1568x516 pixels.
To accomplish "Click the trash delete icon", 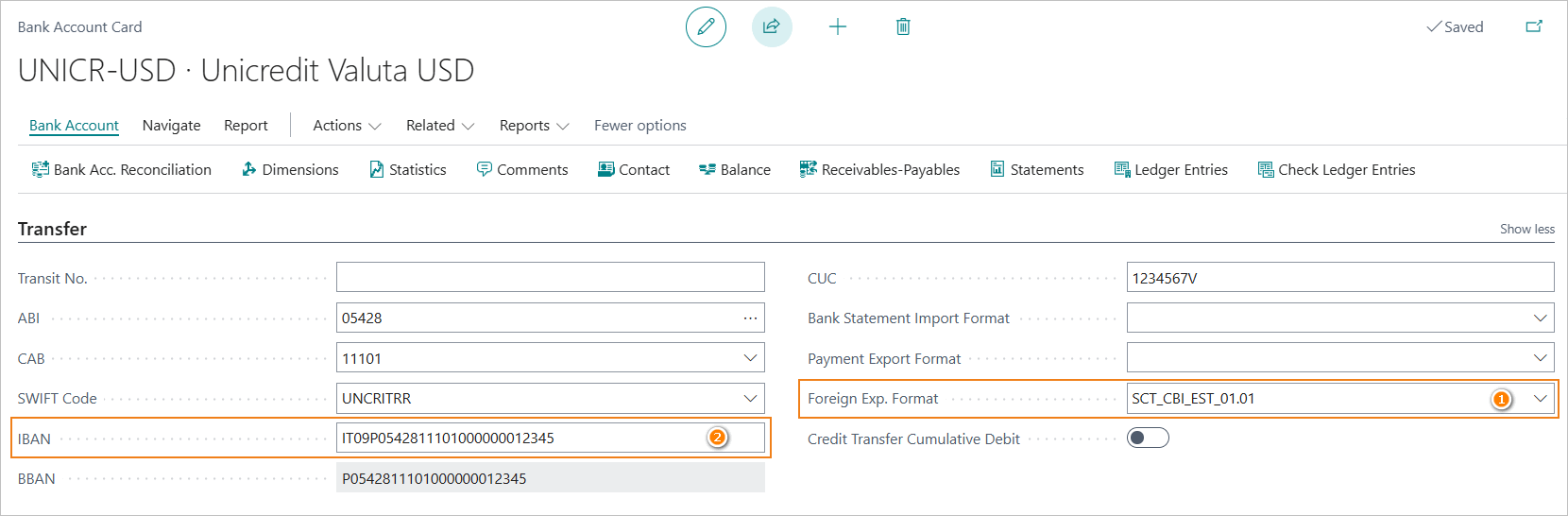I will 903,26.
